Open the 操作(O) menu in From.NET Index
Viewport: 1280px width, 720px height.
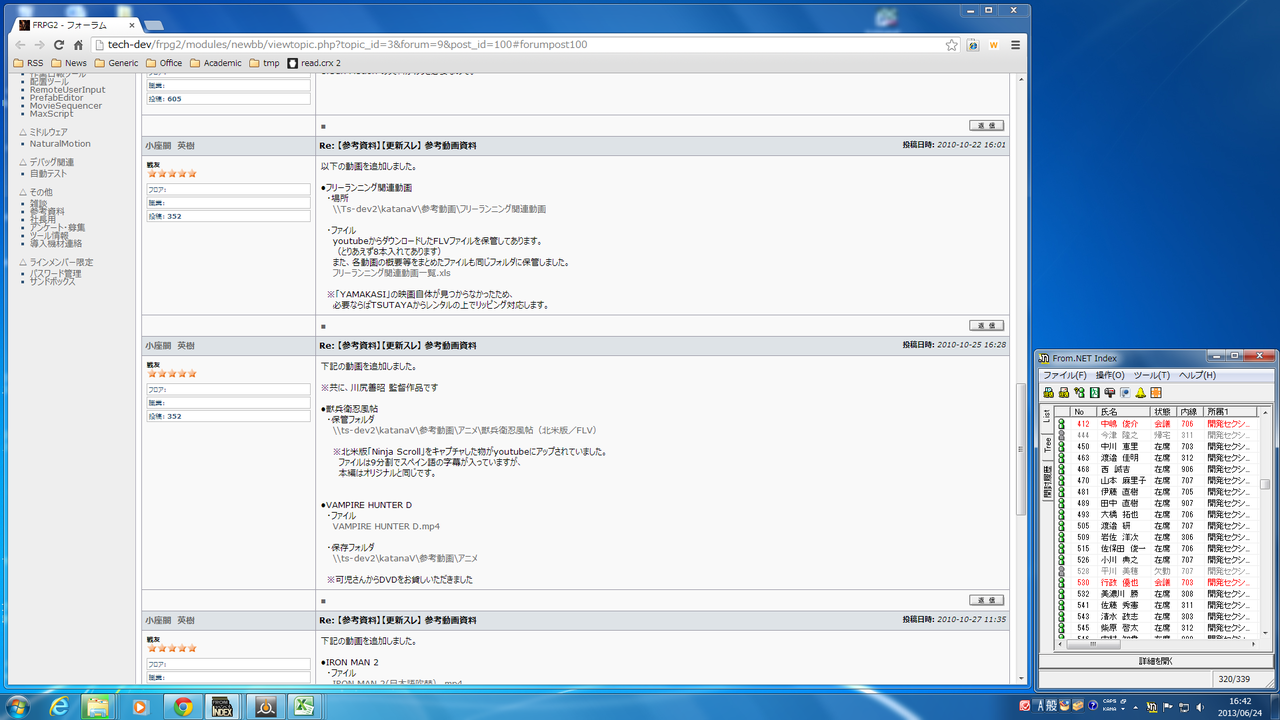click(x=1110, y=375)
